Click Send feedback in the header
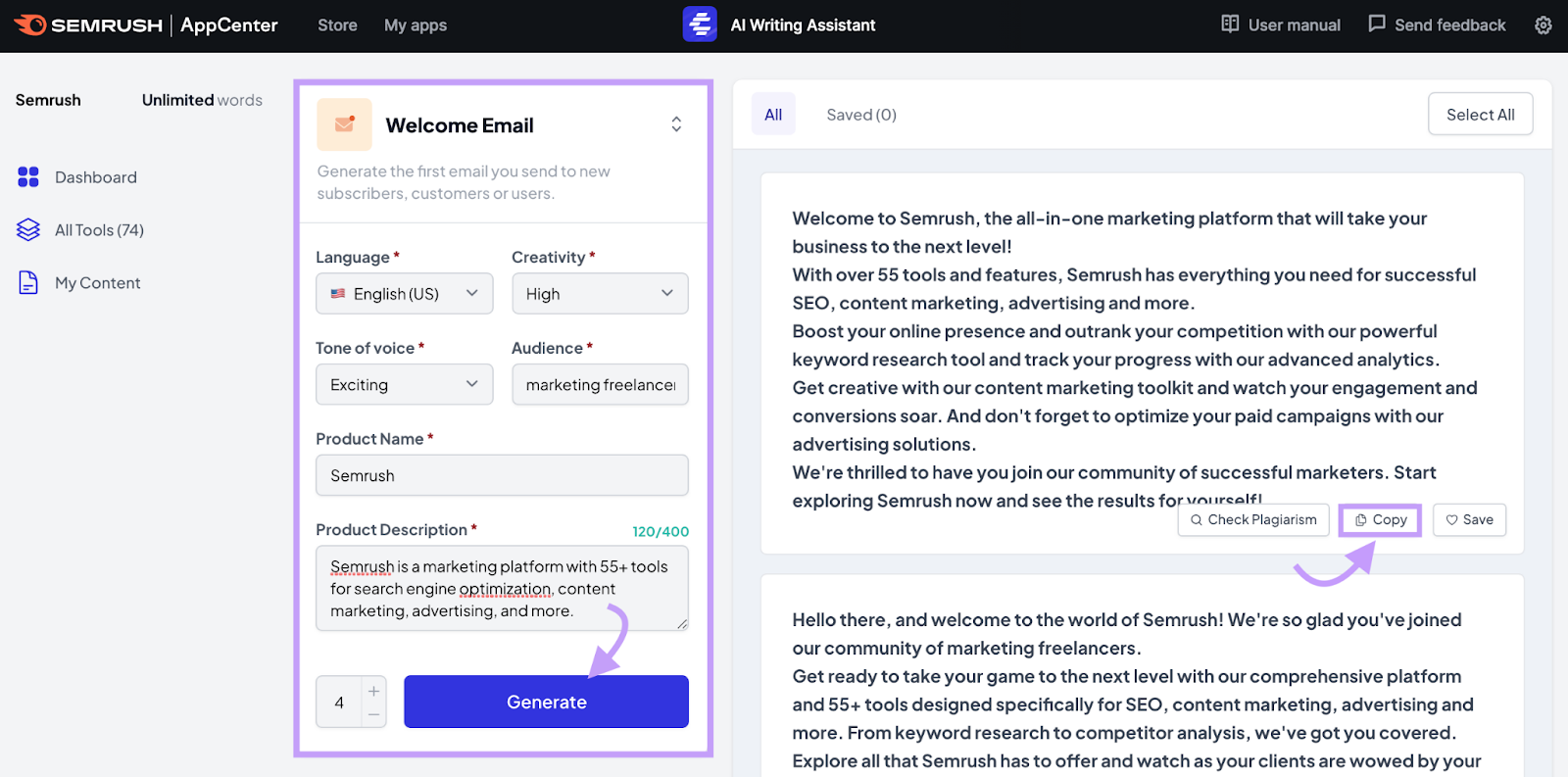This screenshot has width=1568, height=777. tap(1437, 24)
